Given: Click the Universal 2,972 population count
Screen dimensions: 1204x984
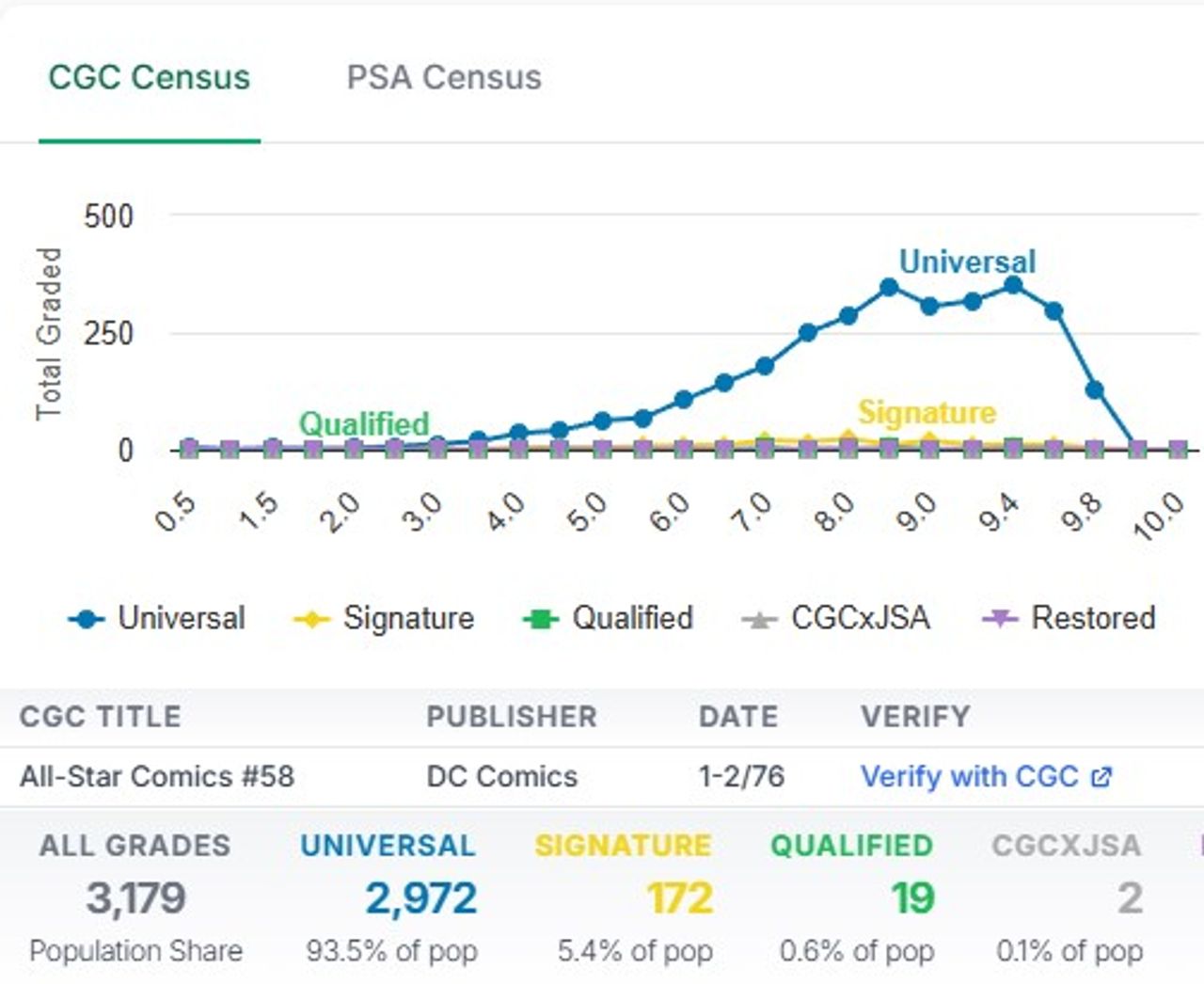Looking at the screenshot, I should [420, 898].
